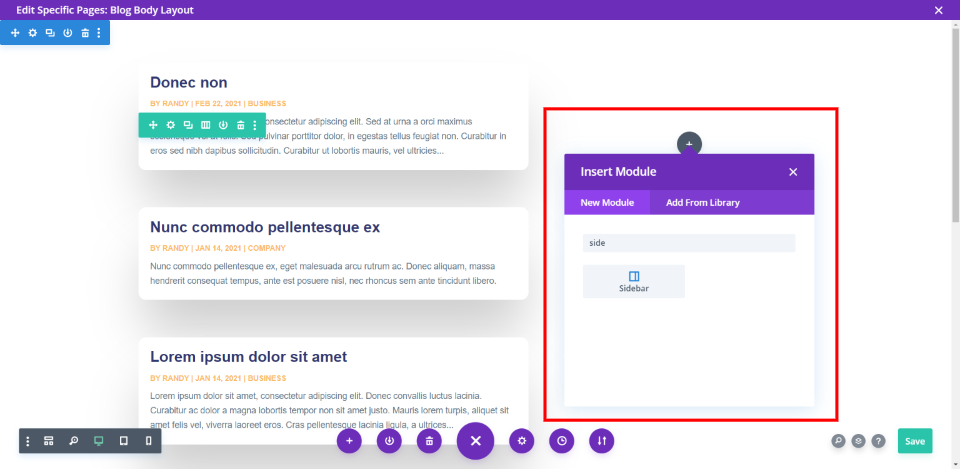Select desktop view mode
Image resolution: width=960 pixels, height=469 pixels.
coord(98,441)
